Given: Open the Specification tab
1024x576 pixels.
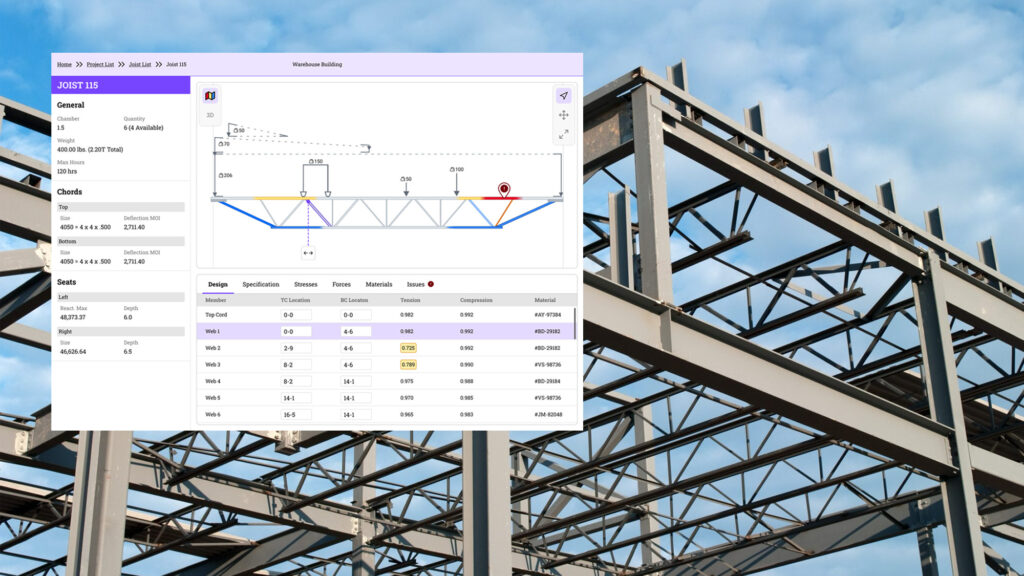Looking at the screenshot, I should click(260, 284).
